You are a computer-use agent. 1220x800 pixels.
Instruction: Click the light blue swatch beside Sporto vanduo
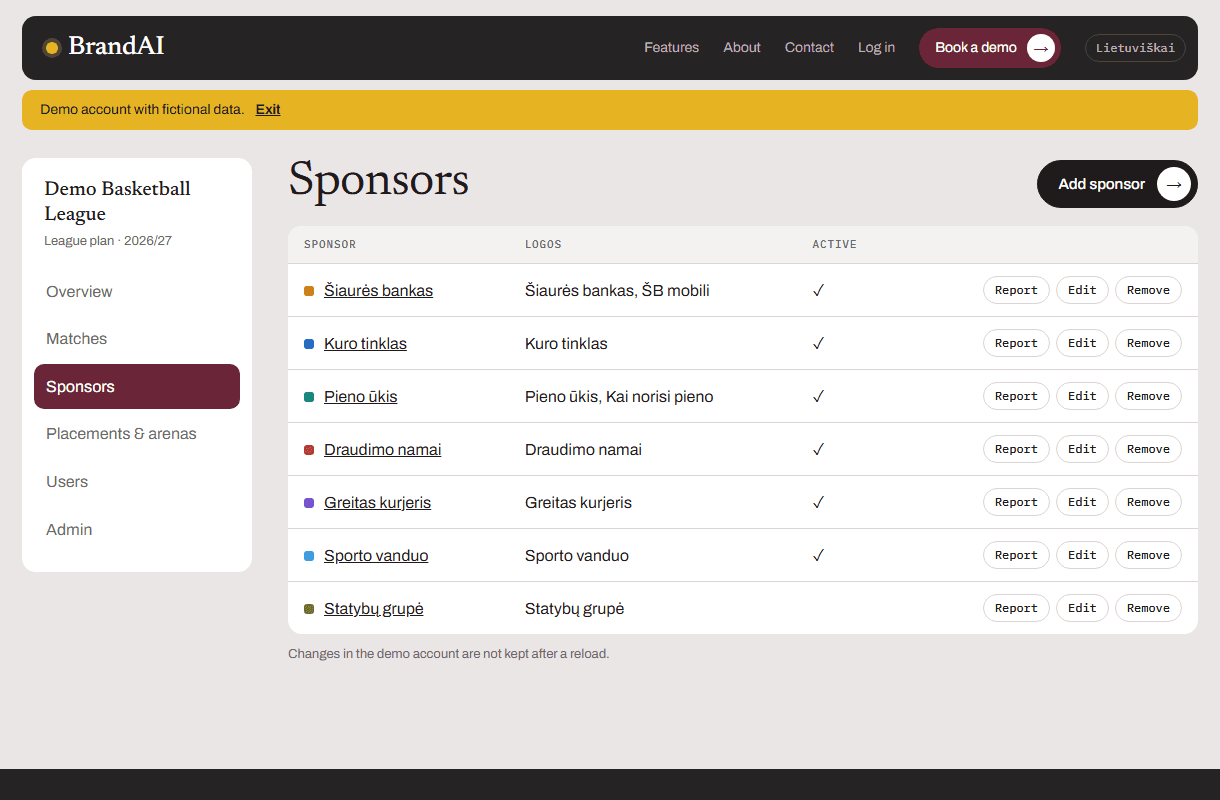(x=309, y=556)
